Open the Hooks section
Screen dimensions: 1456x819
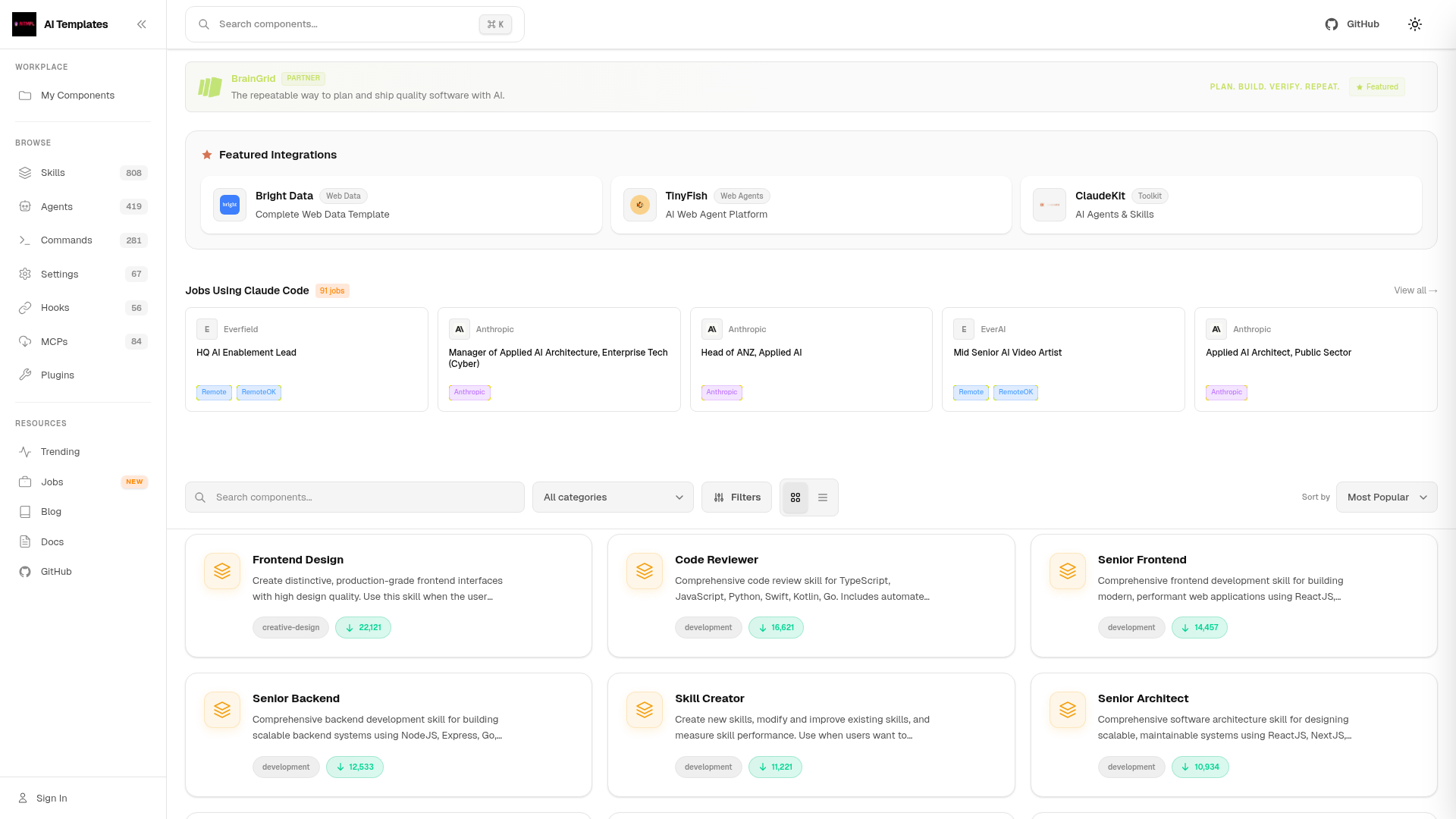(83, 308)
